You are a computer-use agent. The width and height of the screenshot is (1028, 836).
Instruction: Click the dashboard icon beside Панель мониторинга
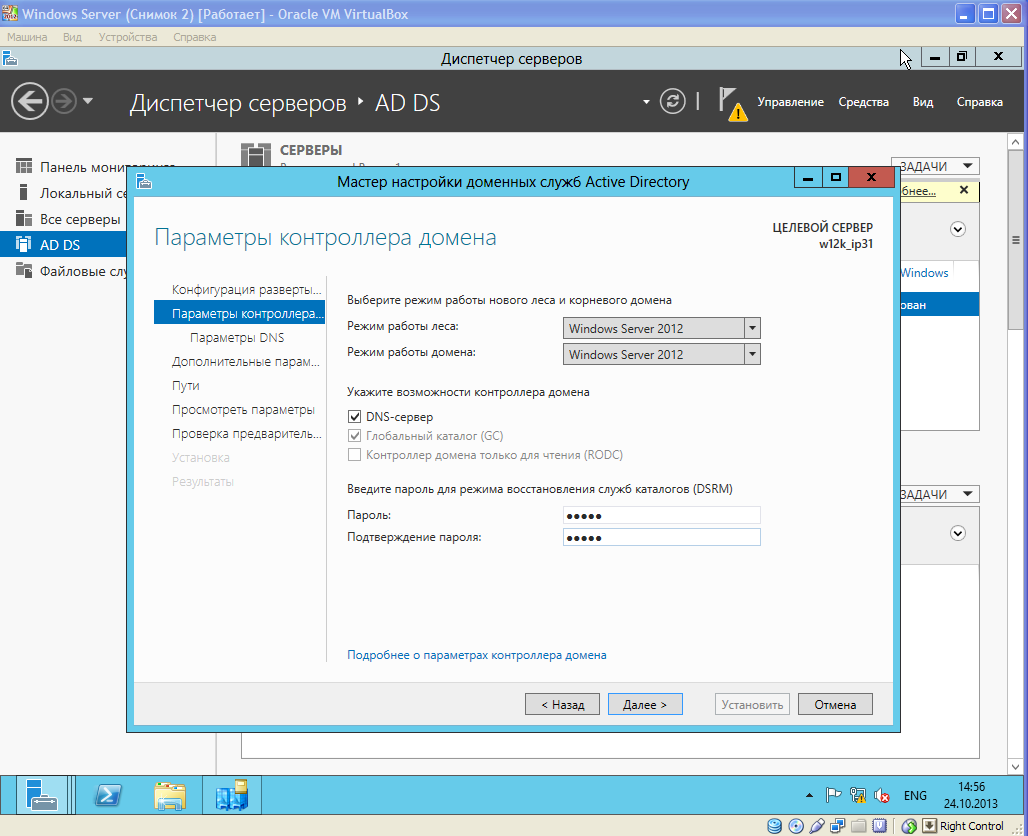click(24, 166)
